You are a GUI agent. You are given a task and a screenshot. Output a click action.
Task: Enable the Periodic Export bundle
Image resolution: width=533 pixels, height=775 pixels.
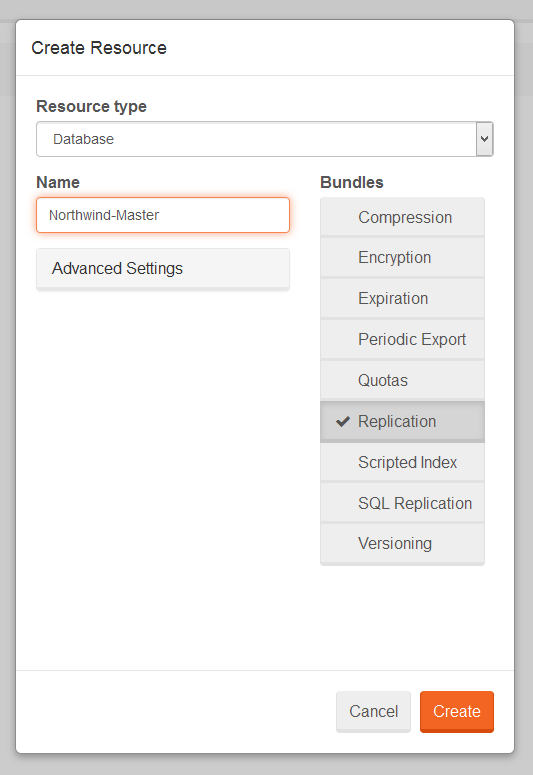402,340
